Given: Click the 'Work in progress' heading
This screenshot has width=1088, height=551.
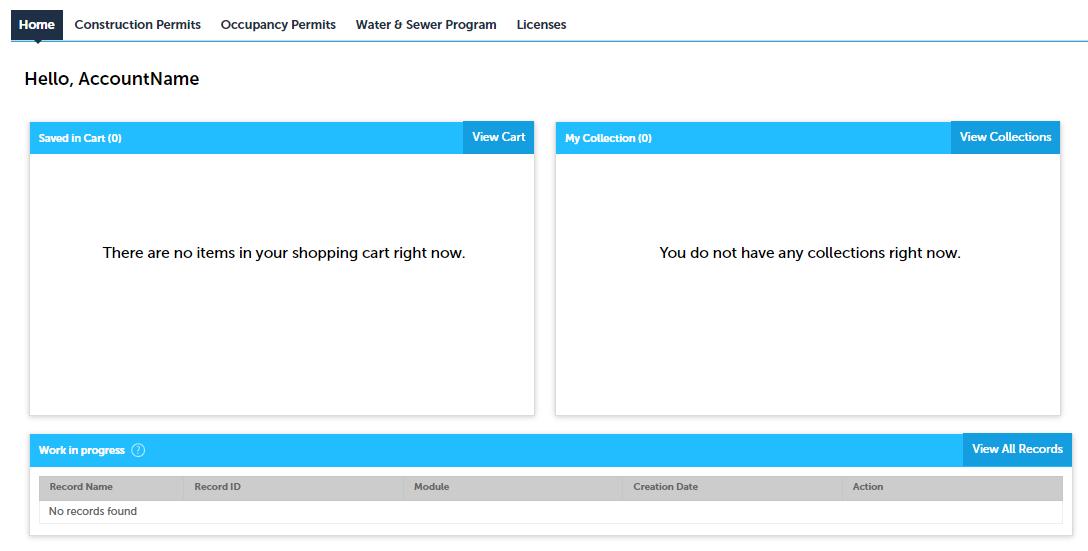Looking at the screenshot, I should (82, 450).
